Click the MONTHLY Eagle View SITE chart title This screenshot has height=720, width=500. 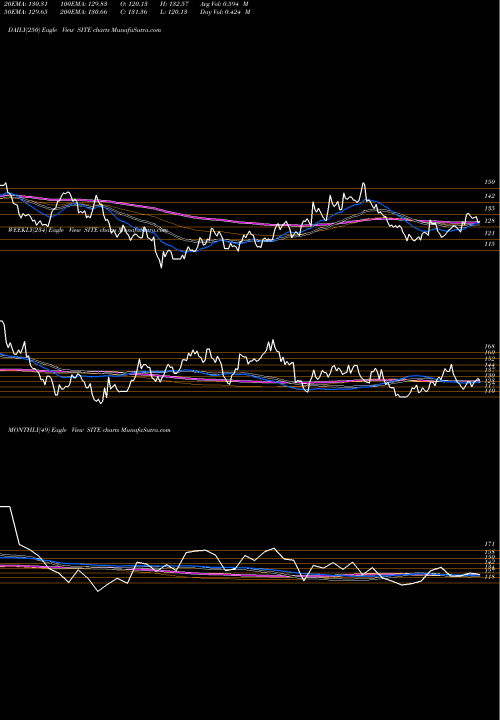point(89,430)
